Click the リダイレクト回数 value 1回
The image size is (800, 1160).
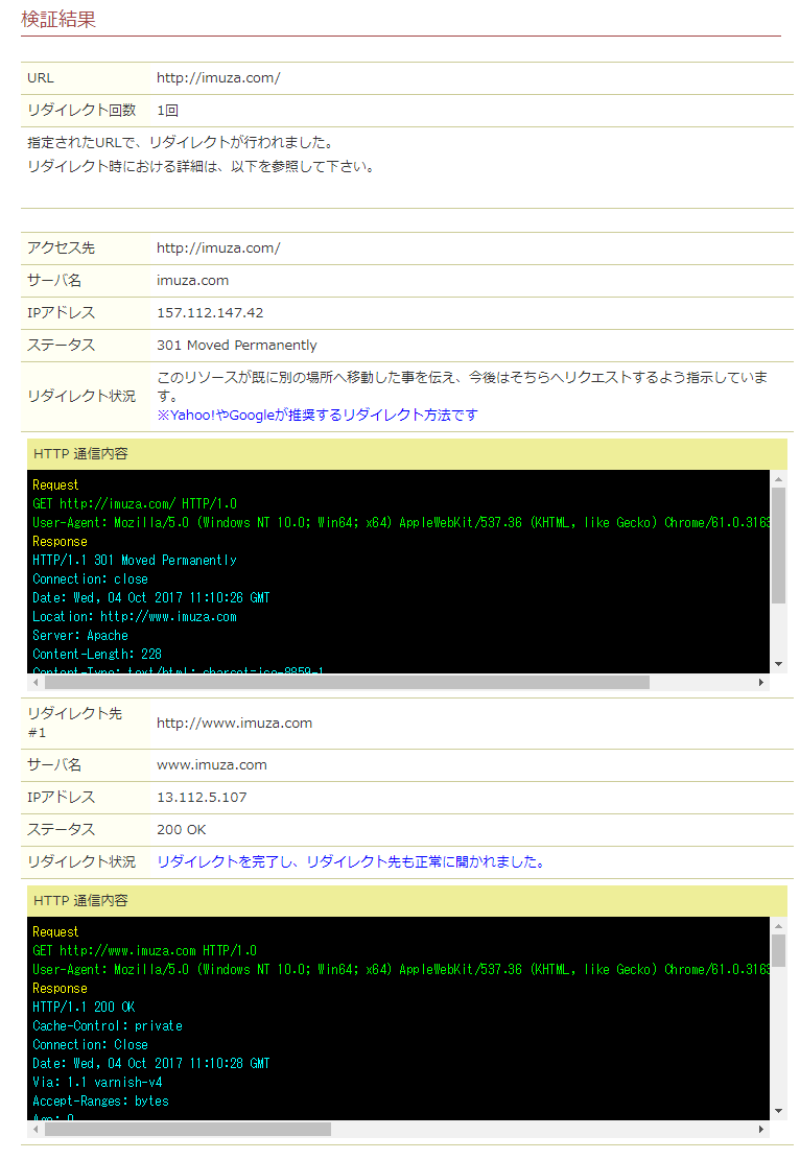click(x=167, y=110)
